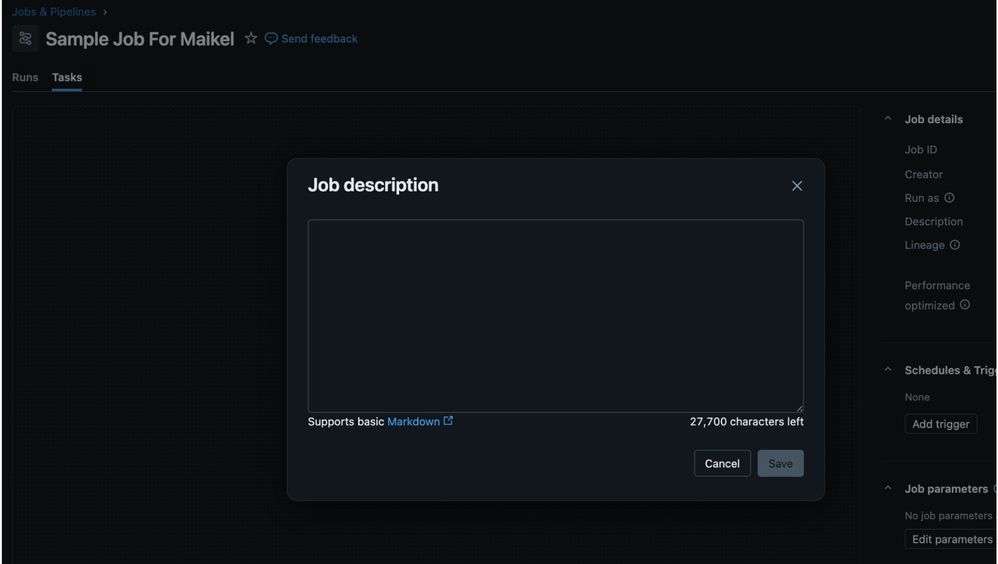Click the Creator label
The width and height of the screenshot is (998, 564).
[924, 174]
